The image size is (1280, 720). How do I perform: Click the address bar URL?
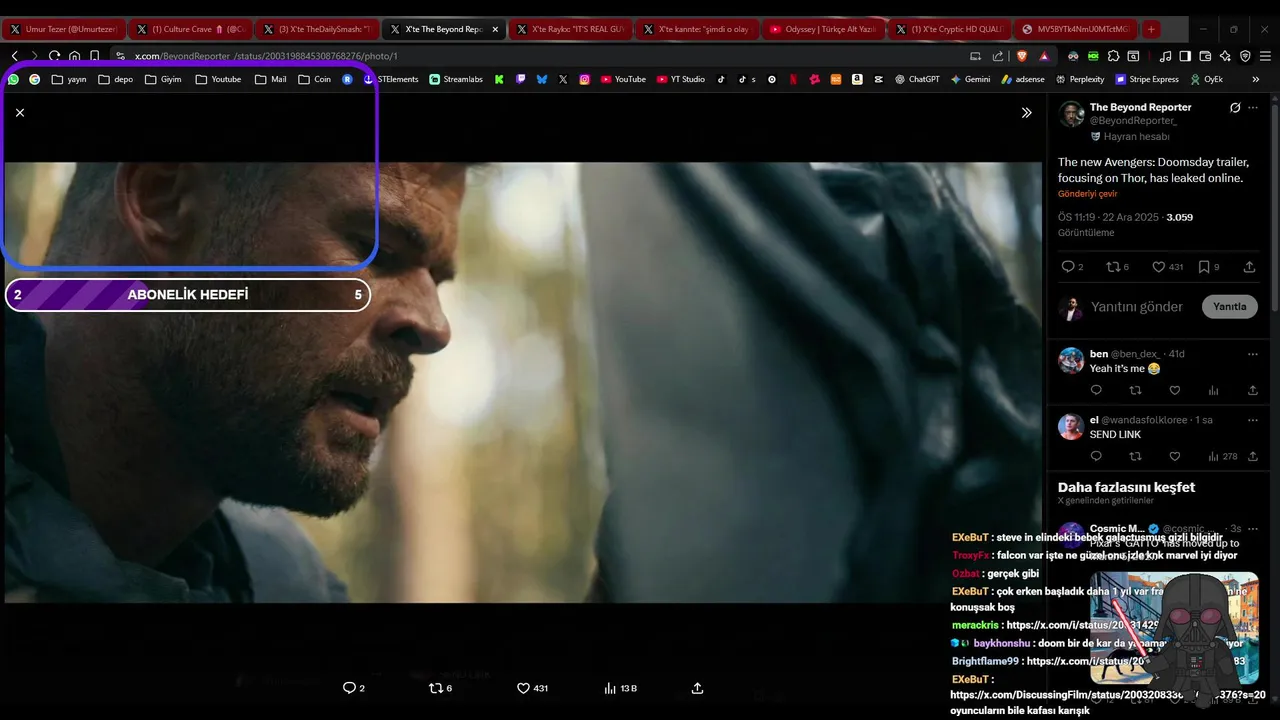point(266,56)
